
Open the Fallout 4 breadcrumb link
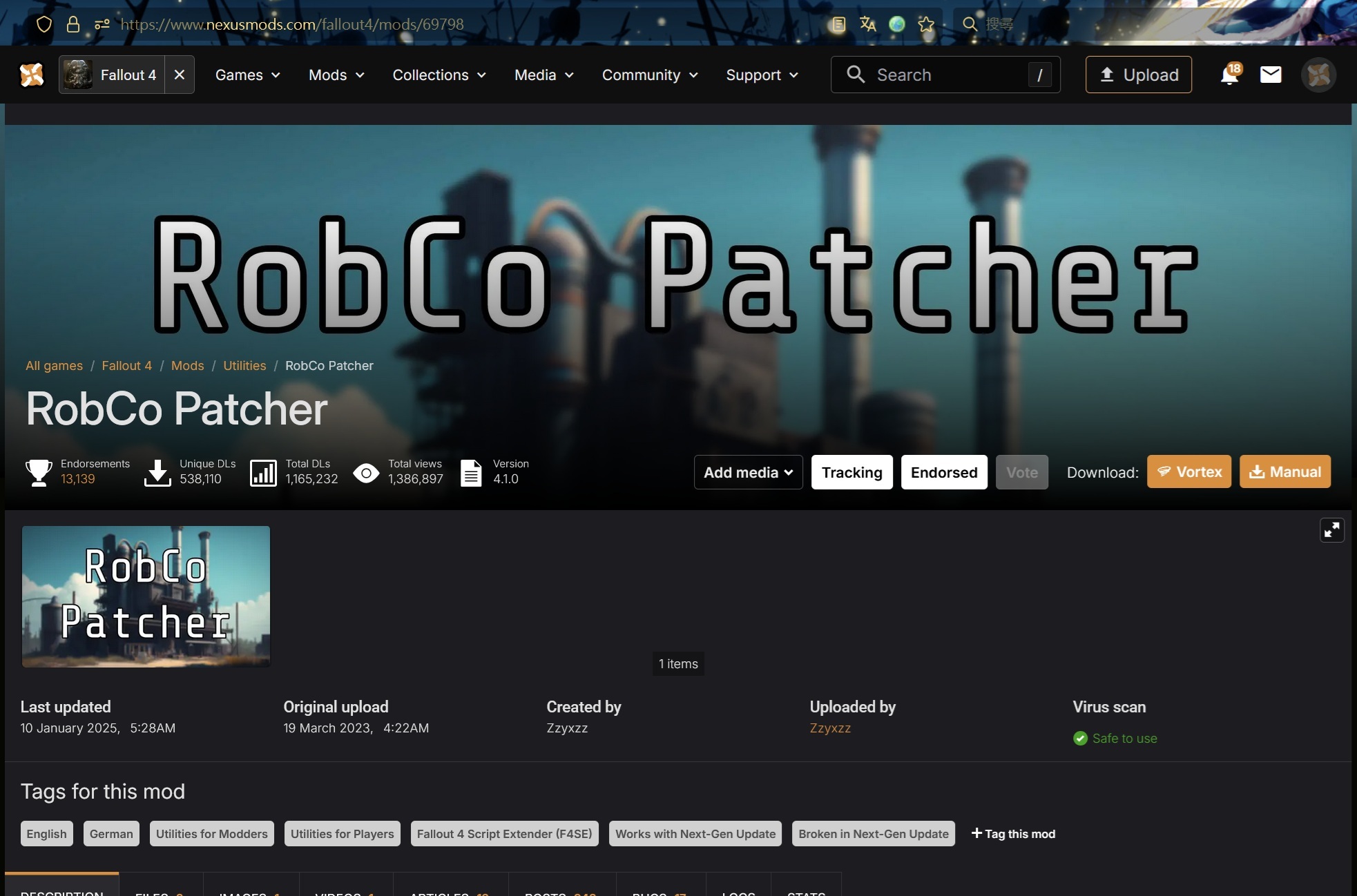(126, 366)
